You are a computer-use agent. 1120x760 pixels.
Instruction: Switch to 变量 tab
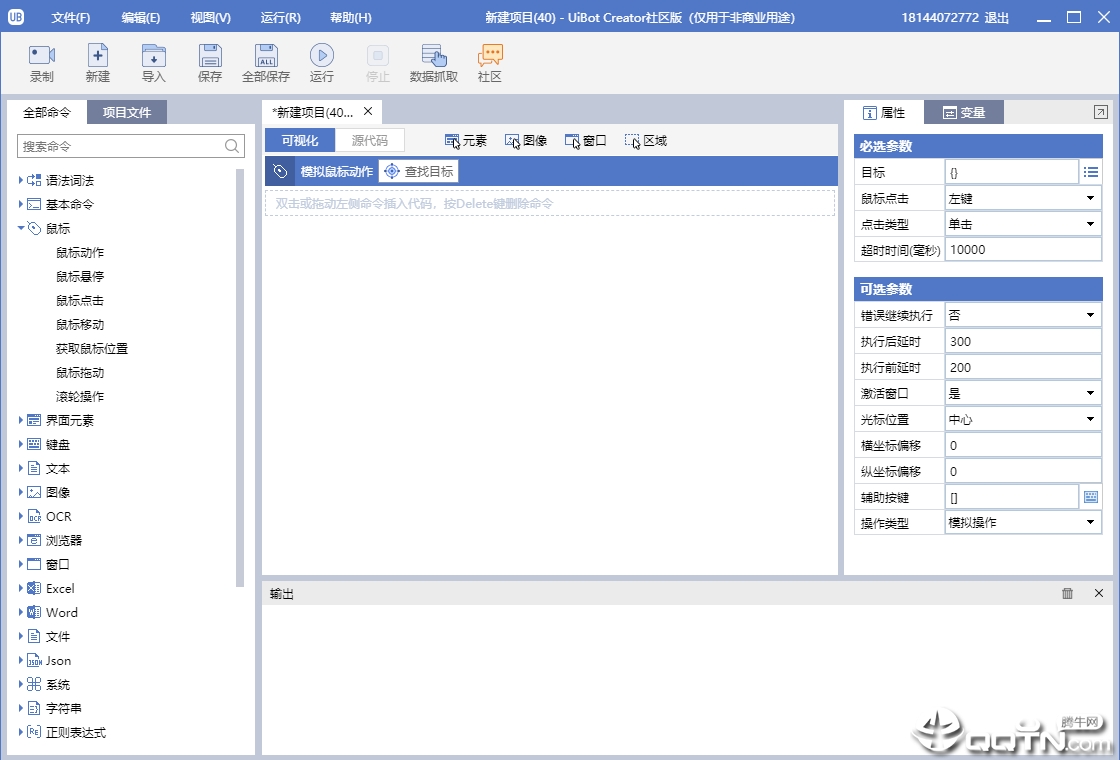pos(964,112)
